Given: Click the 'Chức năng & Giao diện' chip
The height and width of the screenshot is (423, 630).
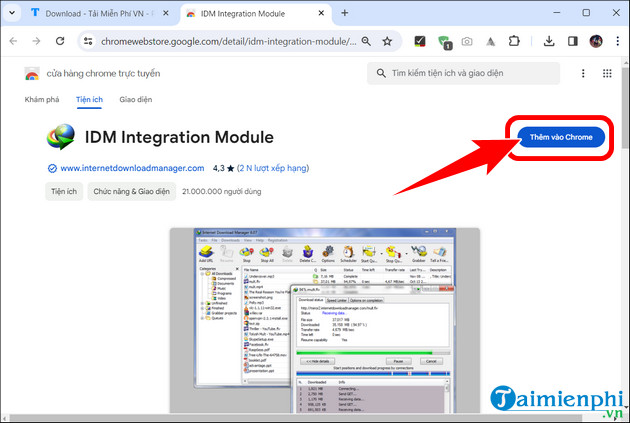Looking at the screenshot, I should (x=131, y=191).
